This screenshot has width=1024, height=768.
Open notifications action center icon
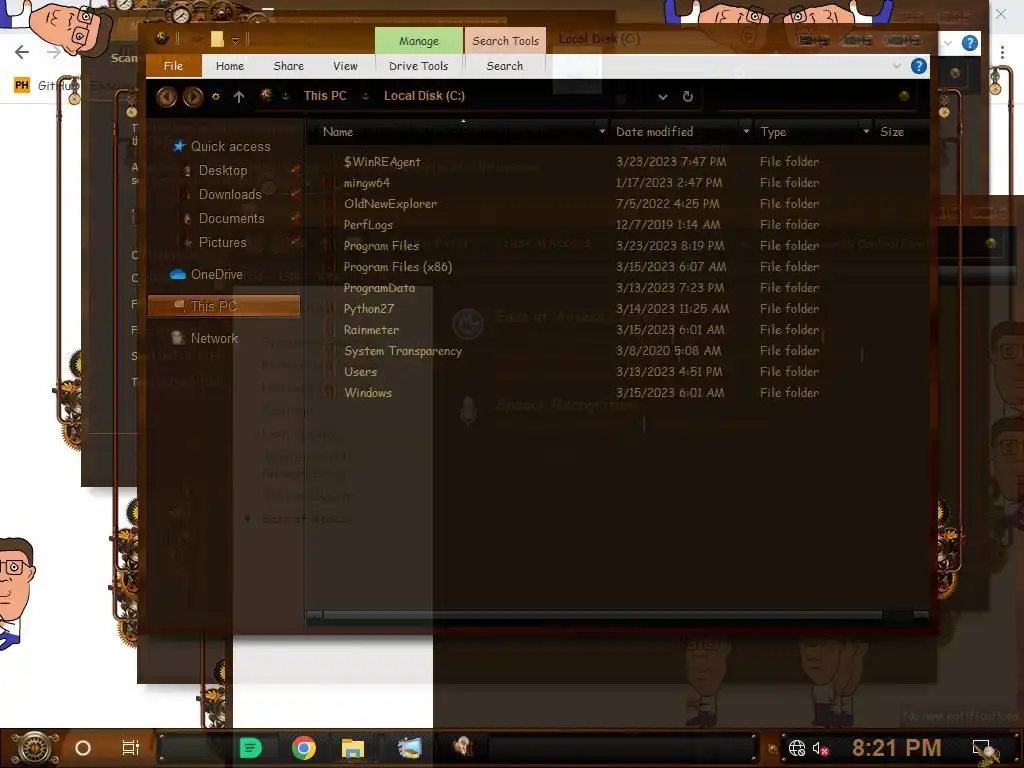coord(982,748)
